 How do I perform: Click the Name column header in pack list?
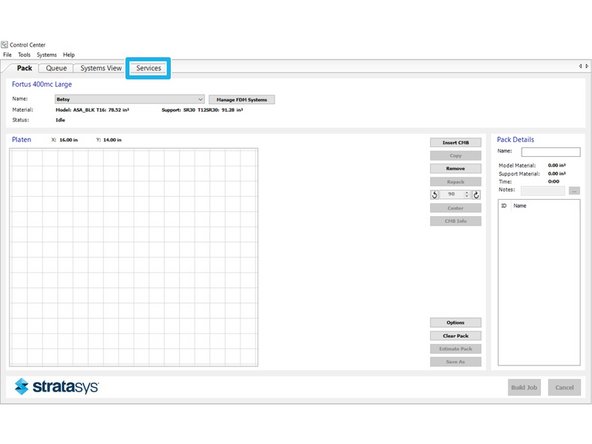[x=520, y=206]
